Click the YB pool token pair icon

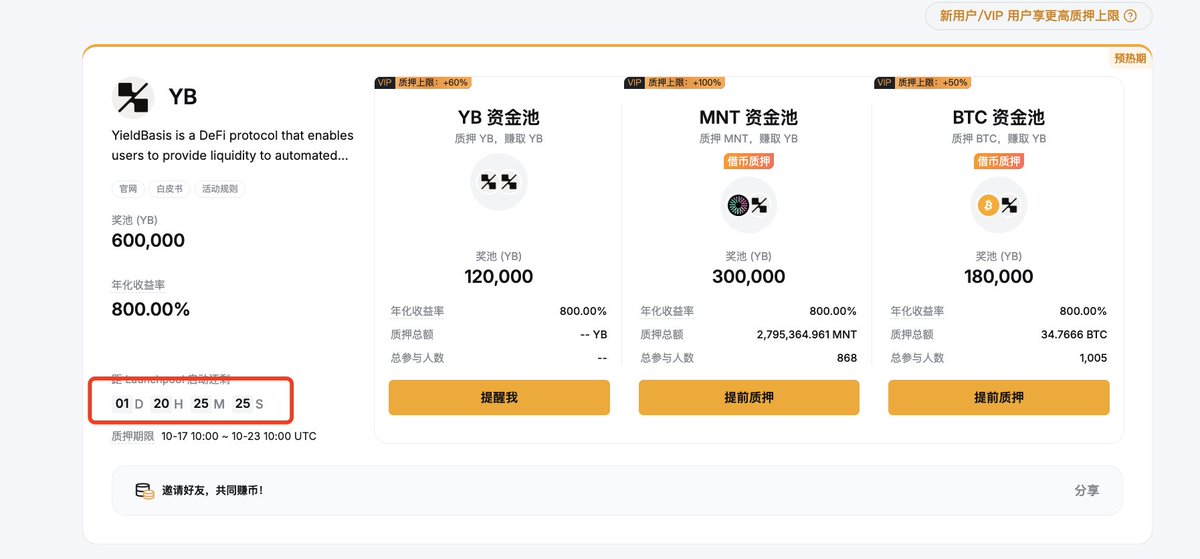pos(498,182)
